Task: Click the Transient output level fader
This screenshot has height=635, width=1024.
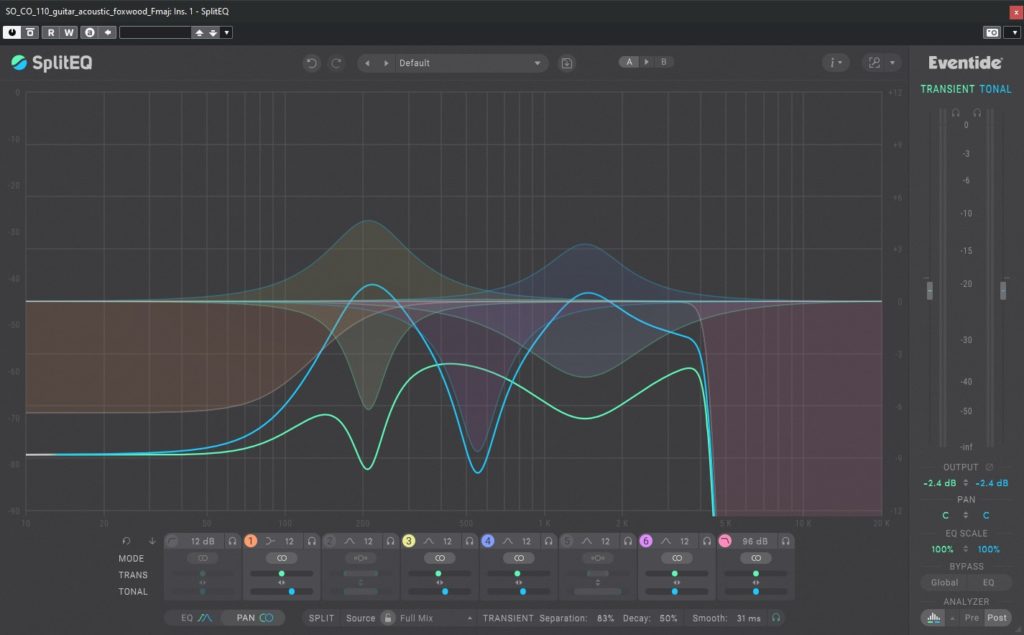Action: (x=929, y=290)
